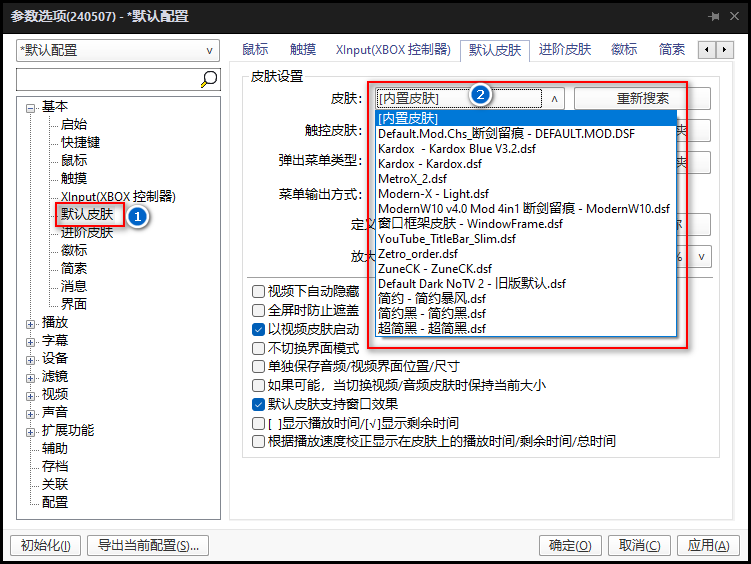This screenshot has height=564, width=751.
Task: Click the 重新搜索 button
Action: click(x=642, y=98)
